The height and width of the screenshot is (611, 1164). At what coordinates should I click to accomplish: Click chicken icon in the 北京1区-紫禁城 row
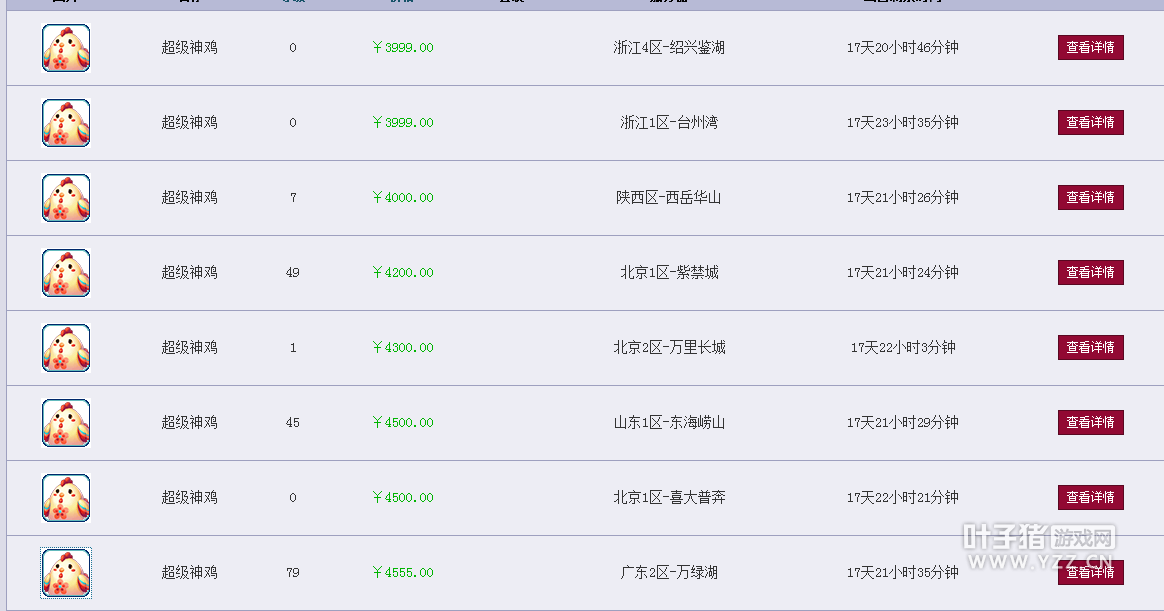[x=66, y=273]
